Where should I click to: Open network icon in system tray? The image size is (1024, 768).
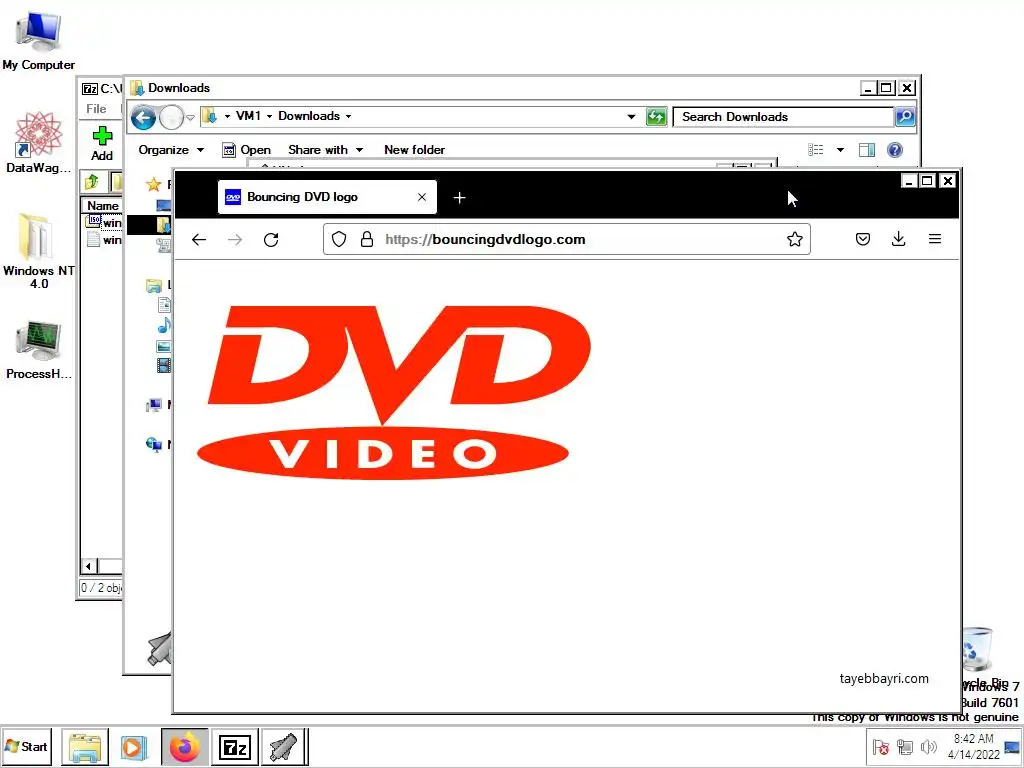coord(904,746)
